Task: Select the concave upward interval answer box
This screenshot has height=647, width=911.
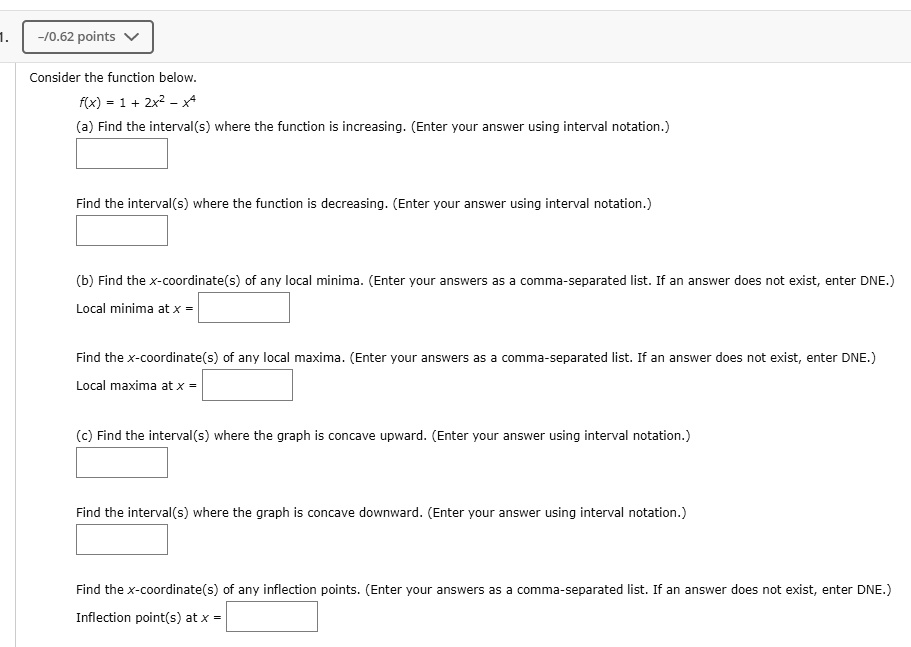Action: click(x=121, y=462)
